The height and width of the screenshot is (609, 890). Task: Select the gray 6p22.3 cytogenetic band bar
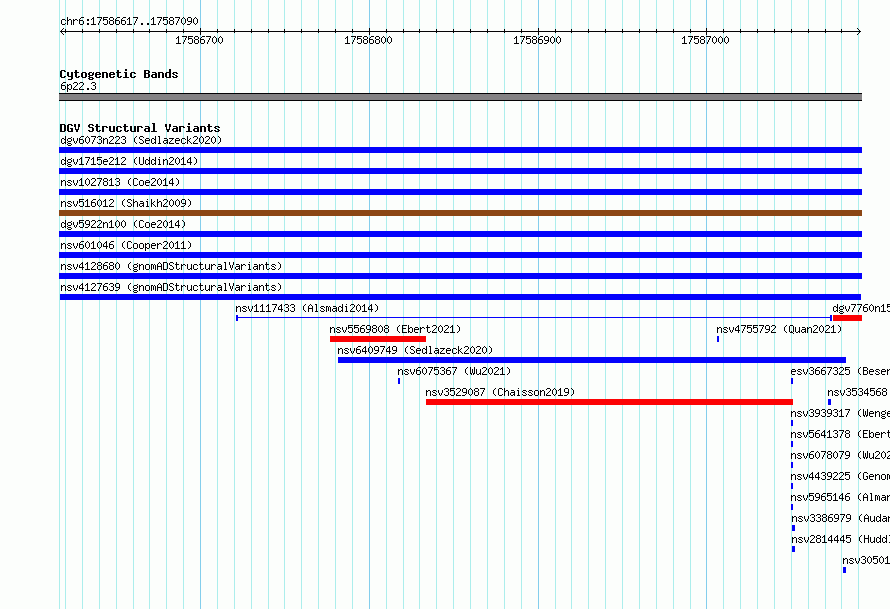[460, 97]
